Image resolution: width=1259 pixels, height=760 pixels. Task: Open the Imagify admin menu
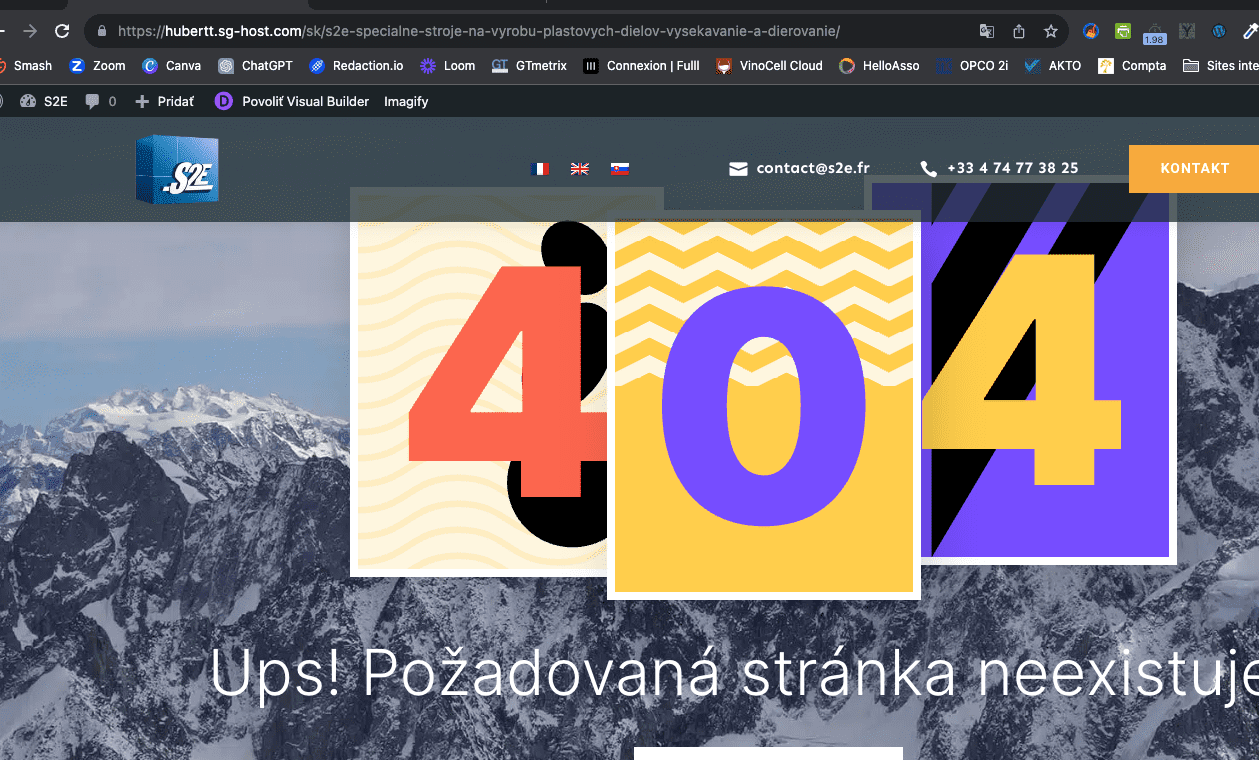[406, 101]
